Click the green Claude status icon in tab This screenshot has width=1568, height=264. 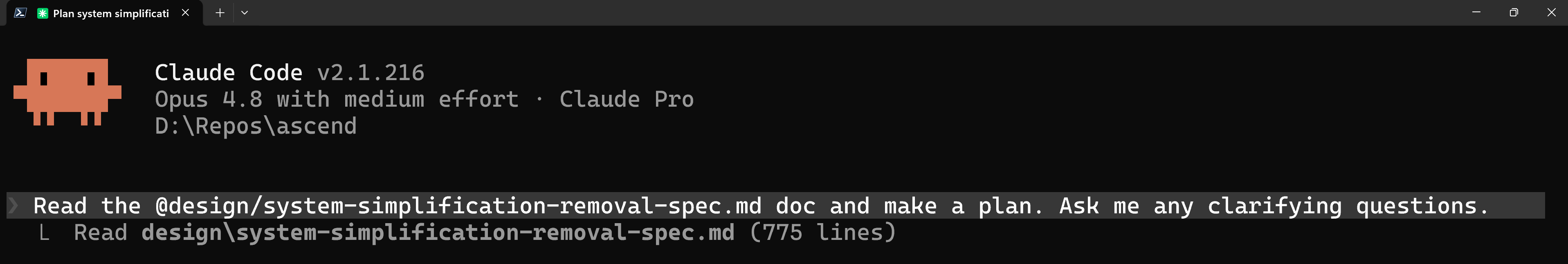[x=43, y=13]
